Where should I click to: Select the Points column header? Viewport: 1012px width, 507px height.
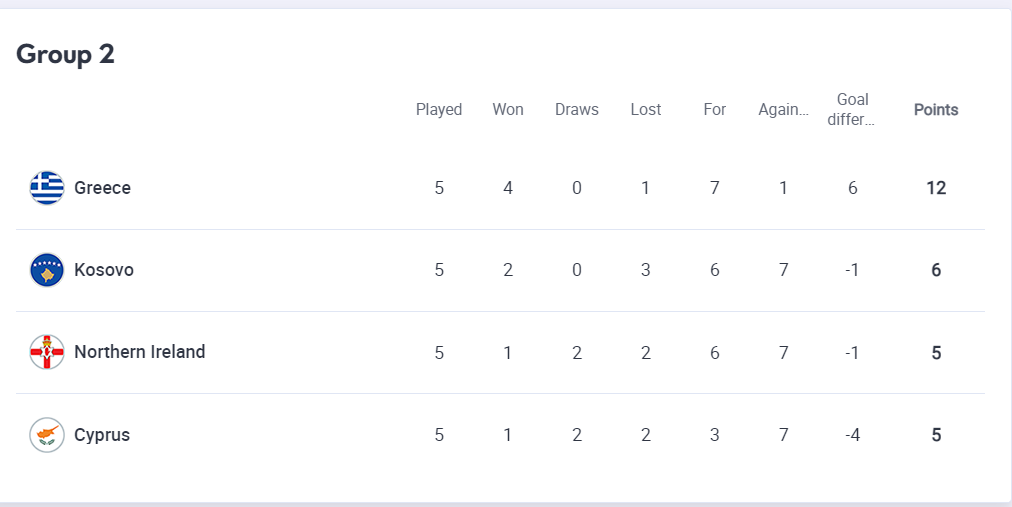point(936,110)
